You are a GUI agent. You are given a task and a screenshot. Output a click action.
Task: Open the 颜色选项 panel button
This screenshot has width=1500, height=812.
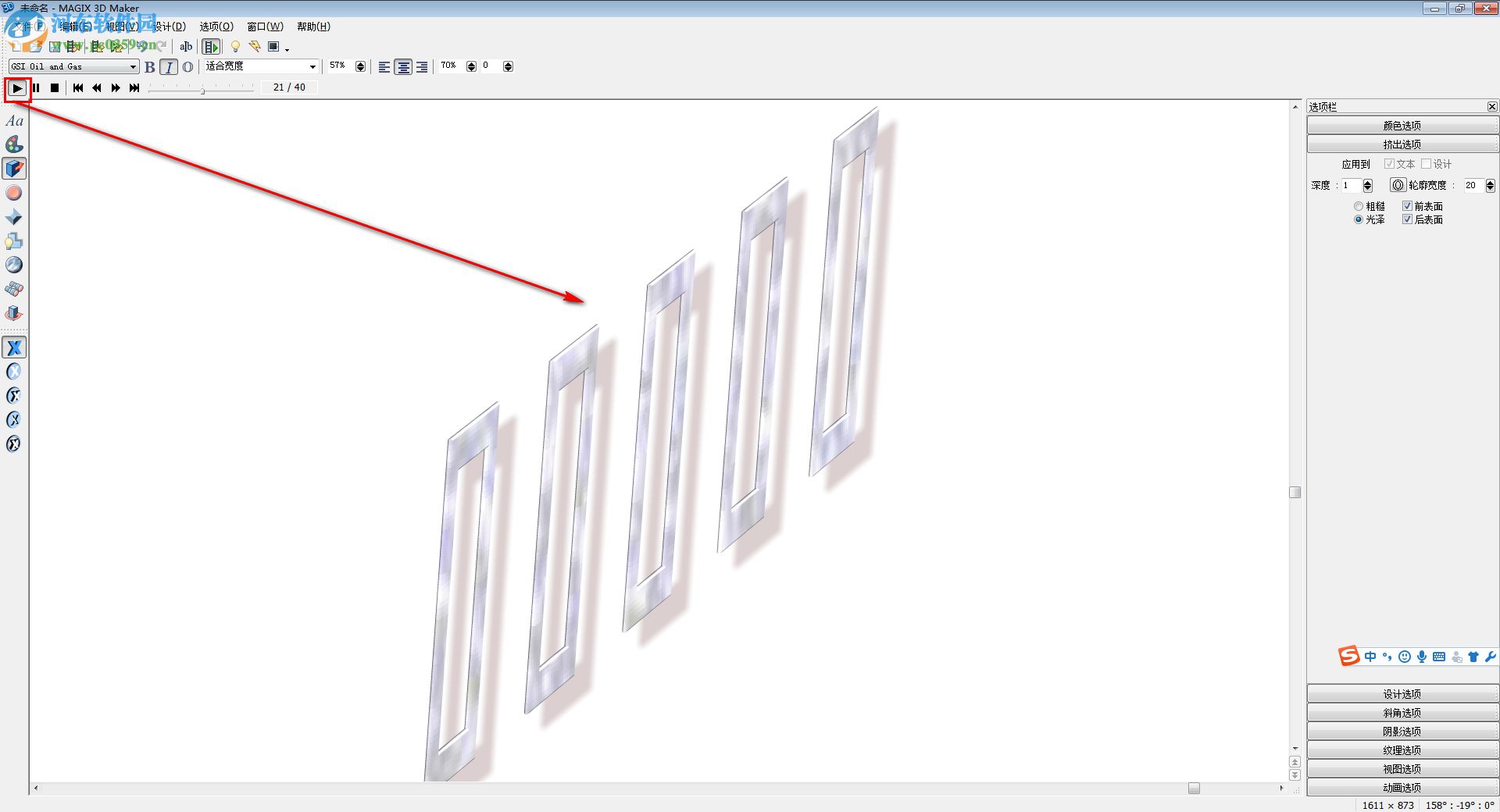point(1401,124)
